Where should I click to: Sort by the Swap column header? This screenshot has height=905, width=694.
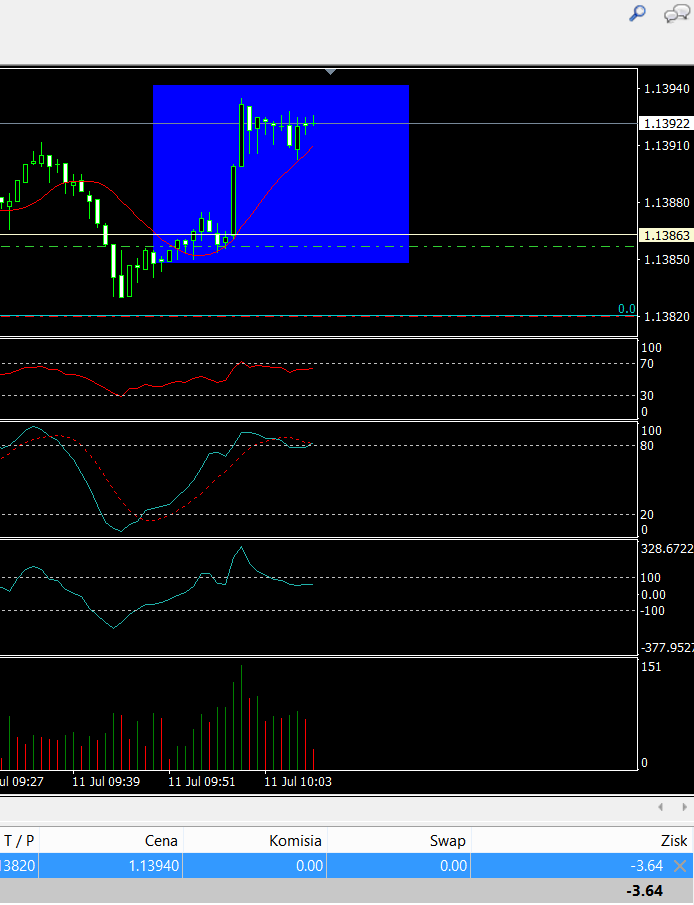tap(399, 840)
